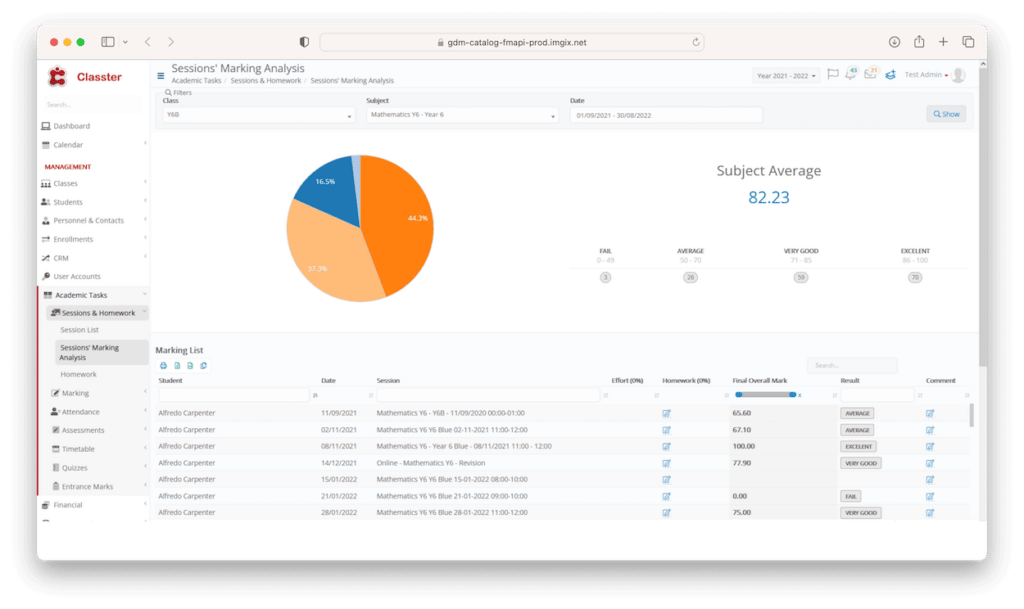Click the sidebar Search field
Viewport: 1024px width, 609px height.
point(93,104)
